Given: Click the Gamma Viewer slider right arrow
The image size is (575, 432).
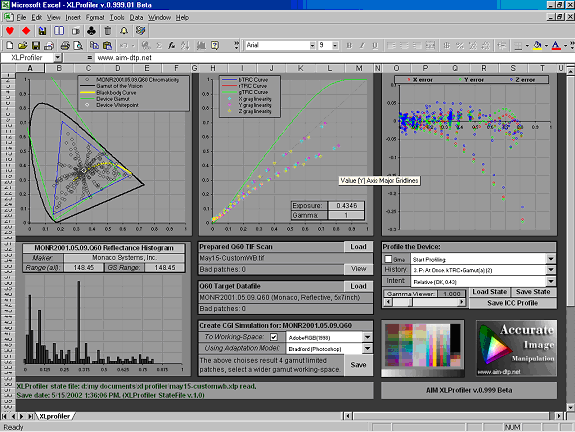Looking at the screenshot, I should tap(462, 303).
